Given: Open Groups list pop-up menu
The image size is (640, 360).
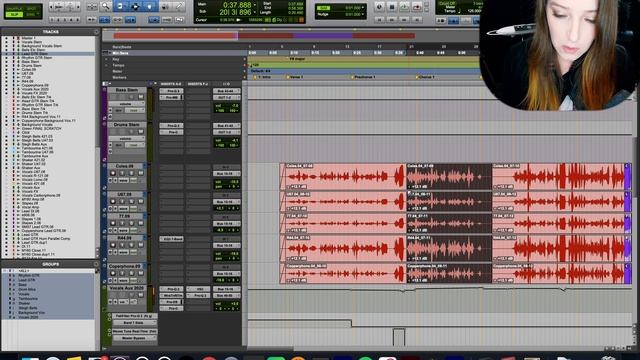Looking at the screenshot, I should pyautogui.click(x=96, y=264).
